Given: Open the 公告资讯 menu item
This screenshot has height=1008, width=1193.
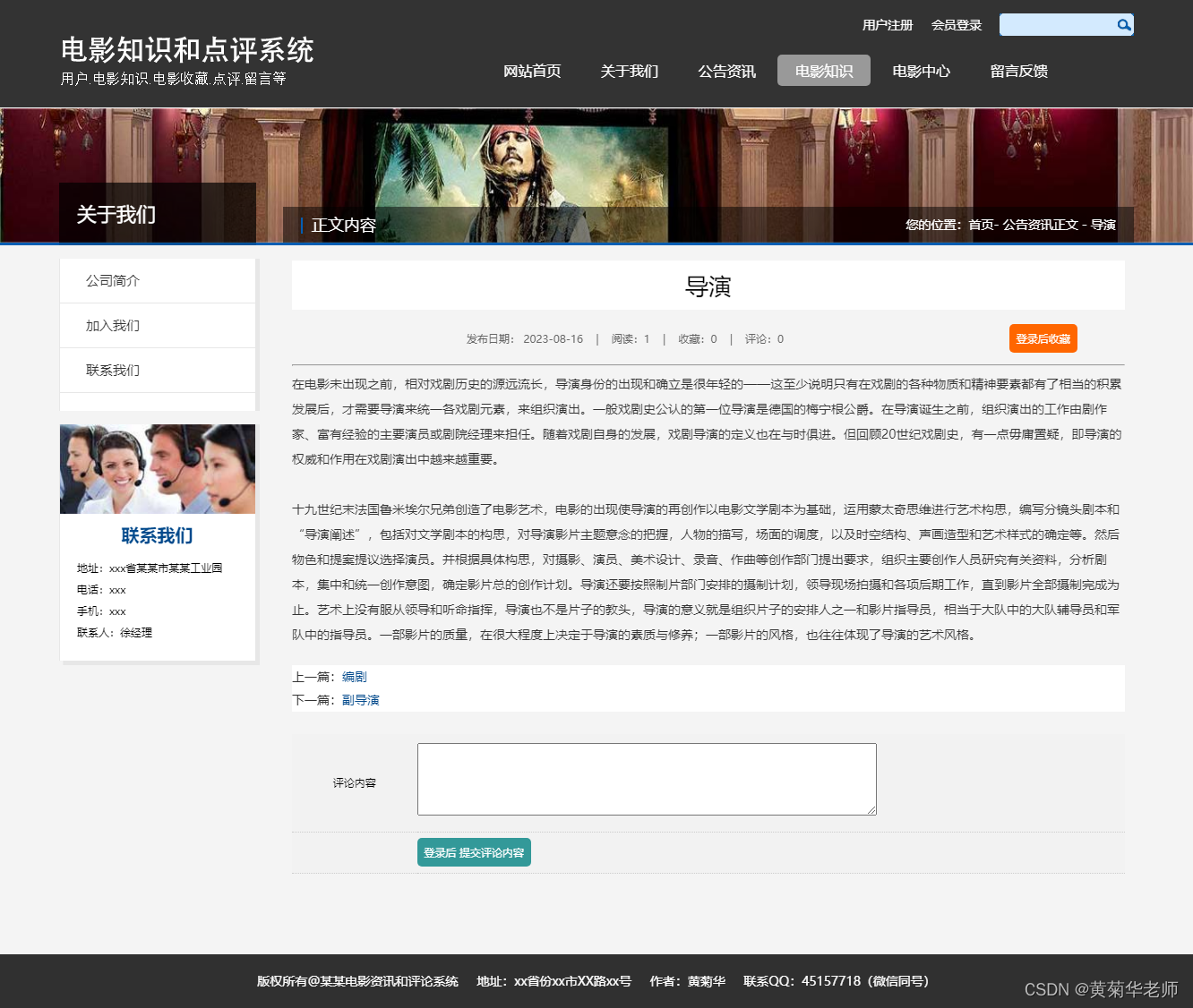Looking at the screenshot, I should [727, 71].
